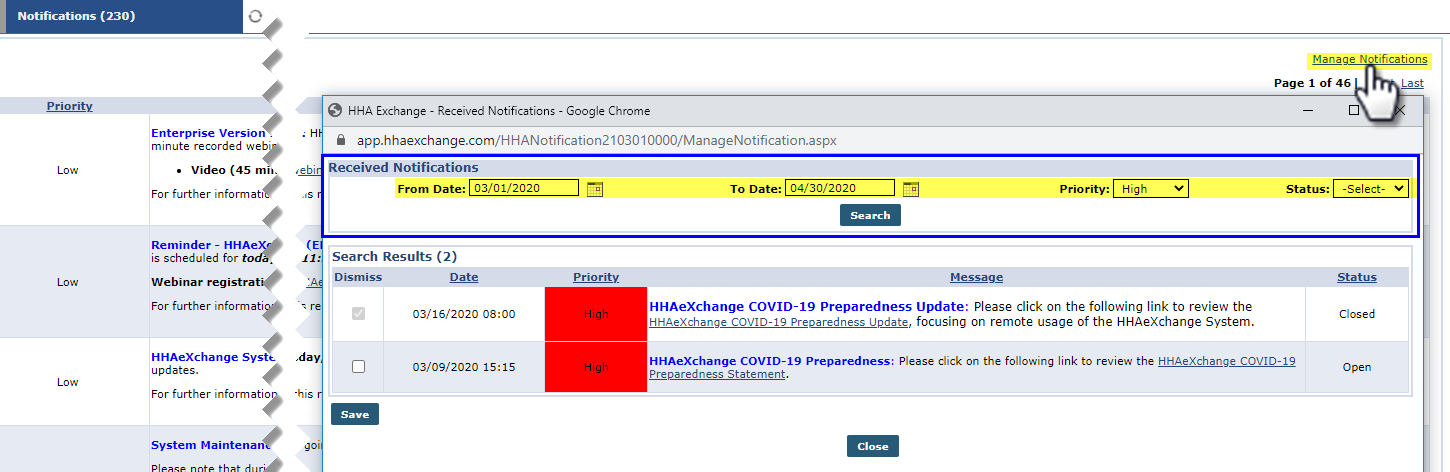Open the To Date calendar picker
The width and height of the screenshot is (1450, 472).
coord(910,188)
